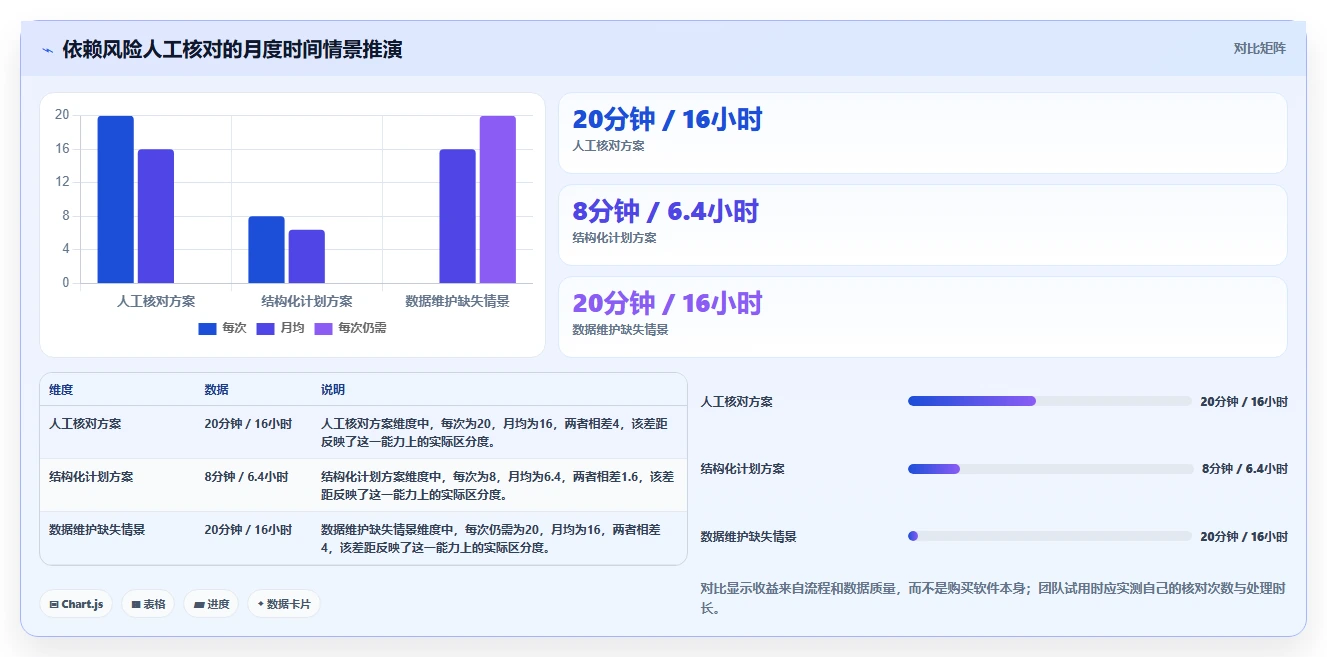Click the 每次 bar for 结构化计划方案
Screen dimensions: 1327x657
pyautogui.click(x=266, y=250)
